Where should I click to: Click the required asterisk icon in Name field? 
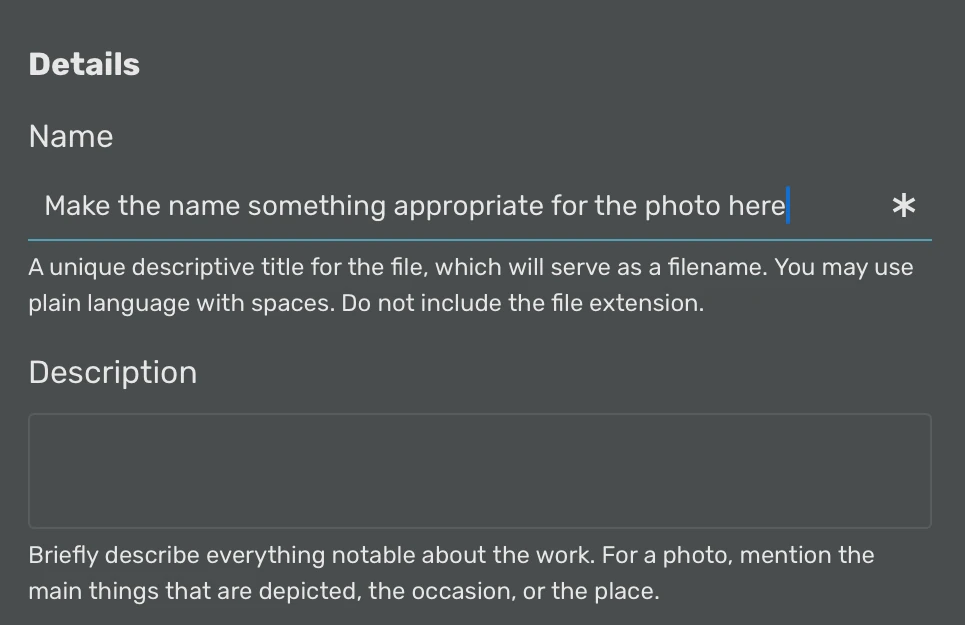[903, 206]
